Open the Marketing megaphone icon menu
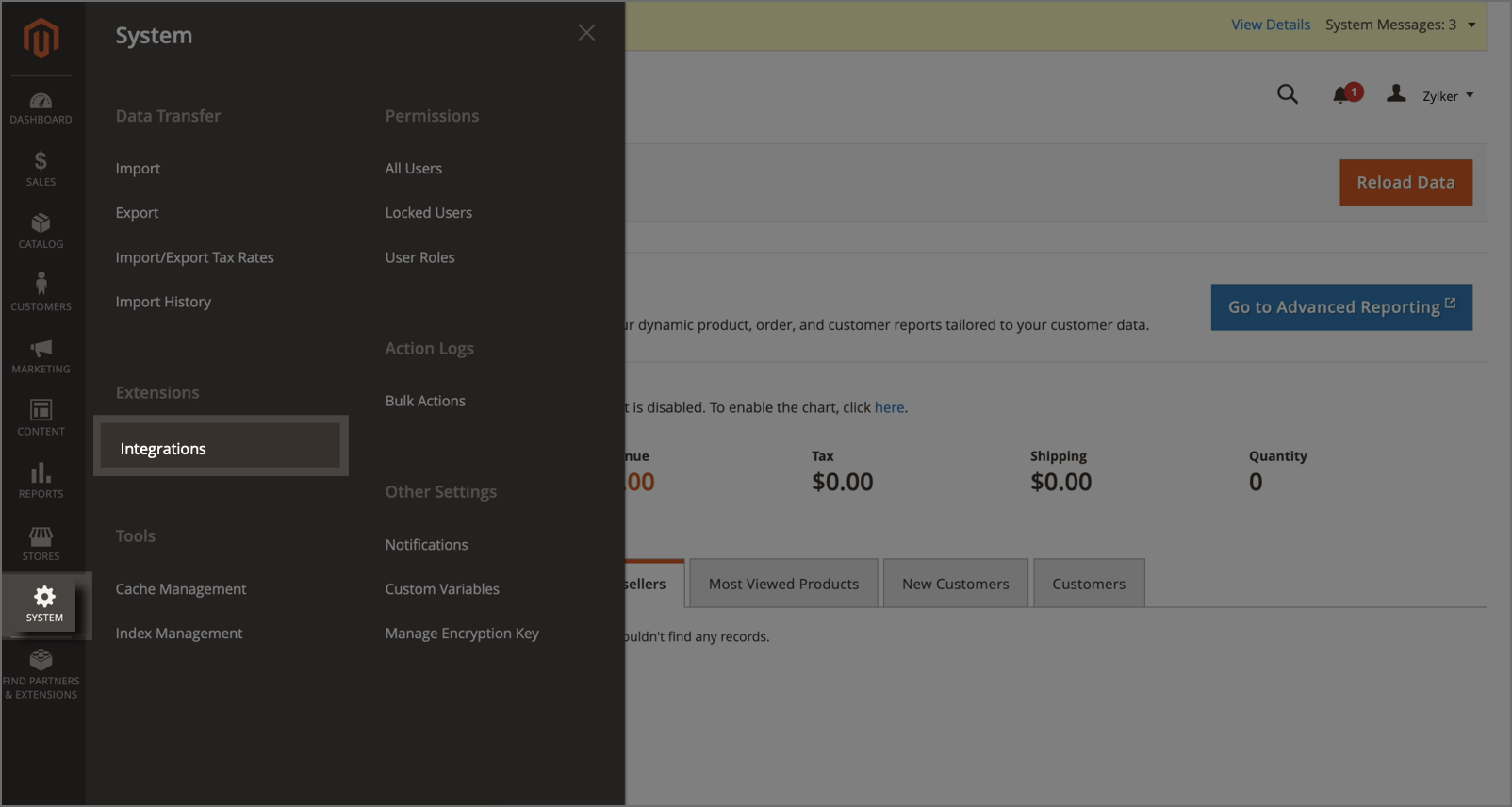The image size is (1512, 807). [x=41, y=356]
